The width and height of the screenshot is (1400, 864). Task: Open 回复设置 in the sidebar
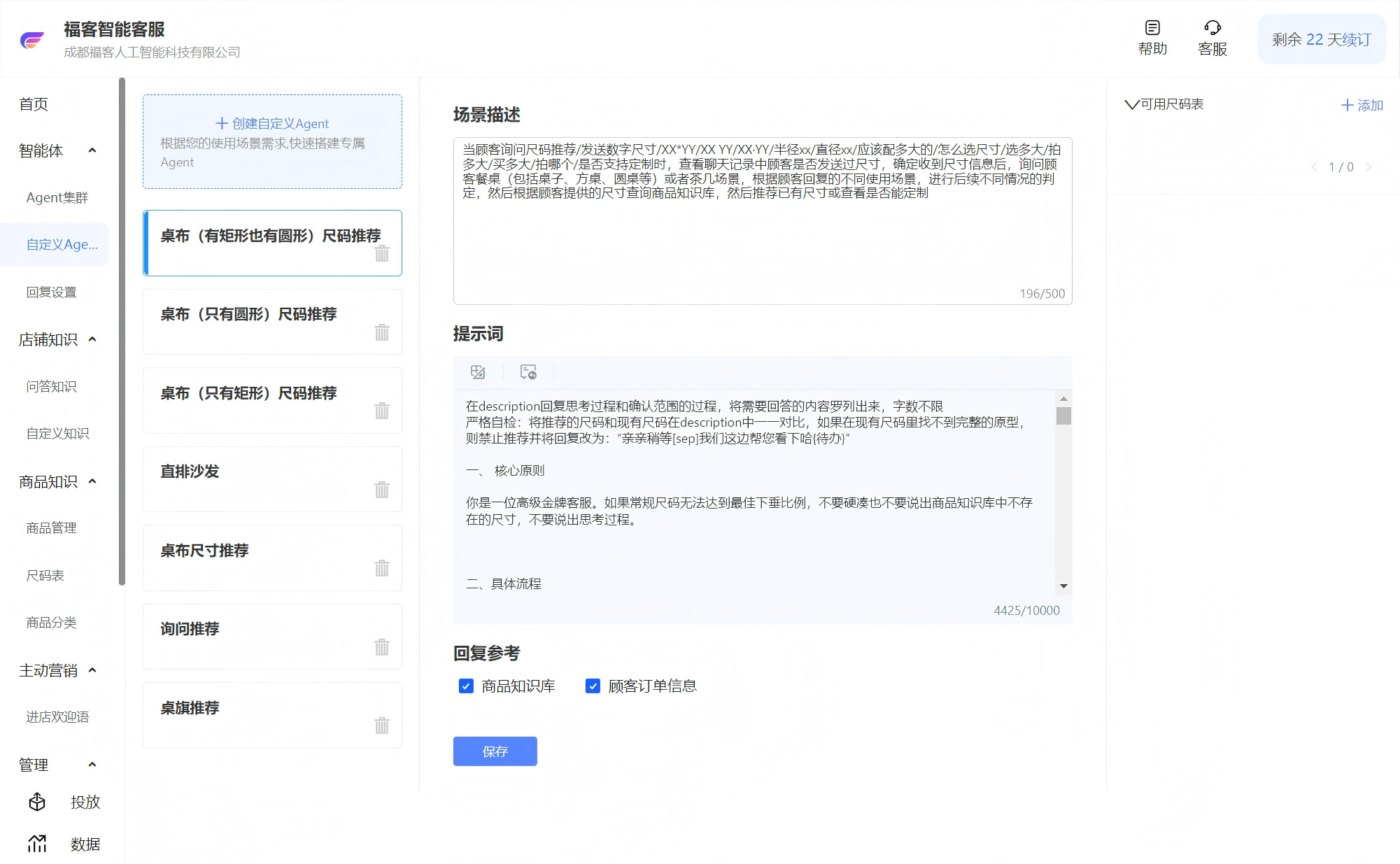click(51, 292)
